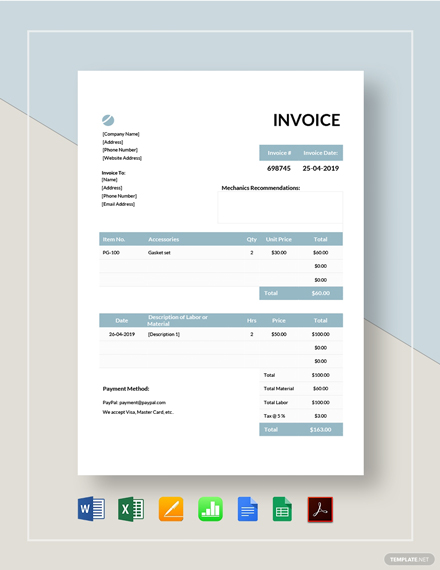
Task: Click invoice number 698745
Action: (x=279, y=168)
